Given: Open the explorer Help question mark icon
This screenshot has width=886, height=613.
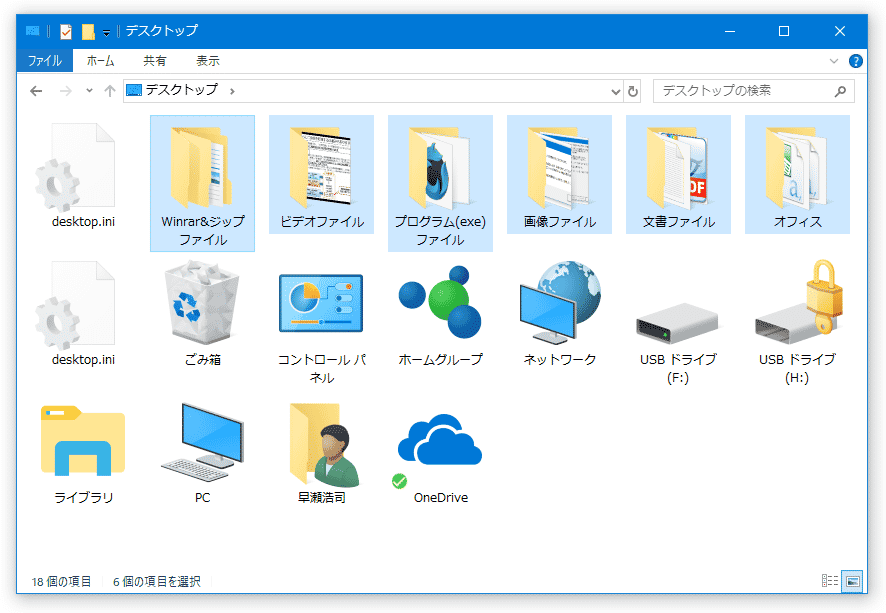Looking at the screenshot, I should click(x=855, y=61).
